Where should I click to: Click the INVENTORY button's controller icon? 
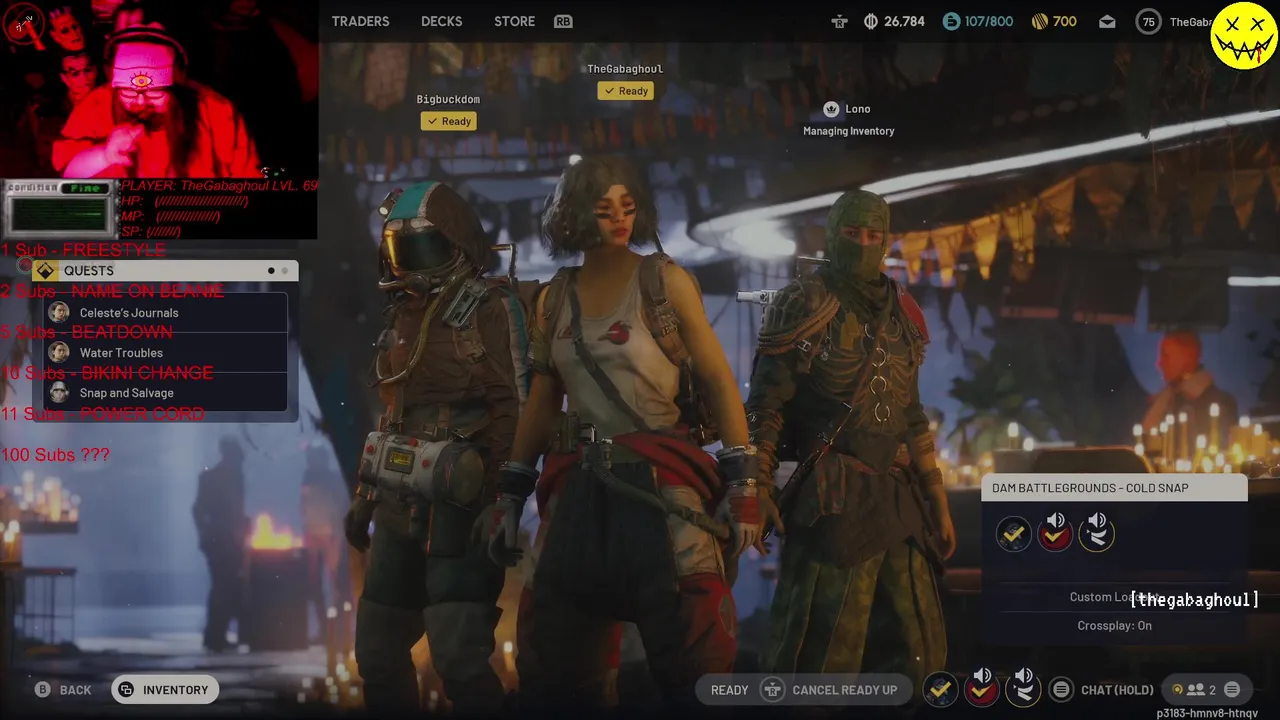(126, 690)
